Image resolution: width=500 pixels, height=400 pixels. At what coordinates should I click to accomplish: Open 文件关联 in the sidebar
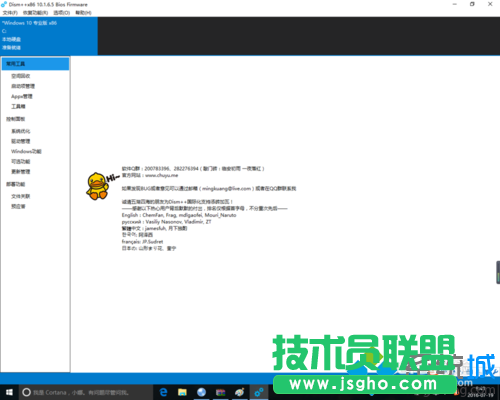[x=21, y=196]
